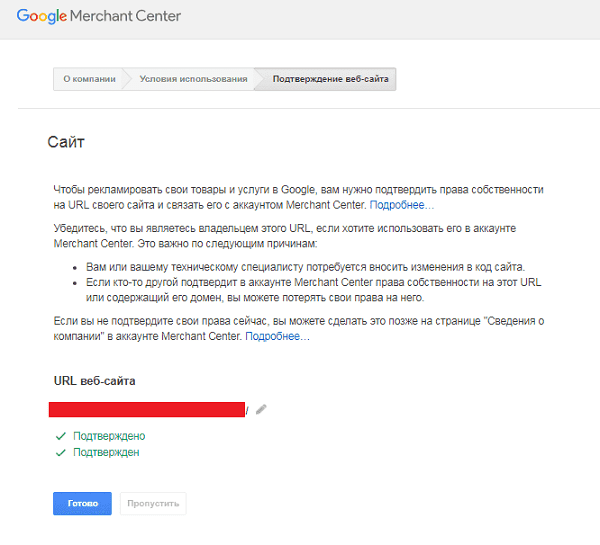This screenshot has width=600, height=545.
Task: Click the paragraph starting 'Чтобы рекламировать свои товары'
Action: coord(298,197)
